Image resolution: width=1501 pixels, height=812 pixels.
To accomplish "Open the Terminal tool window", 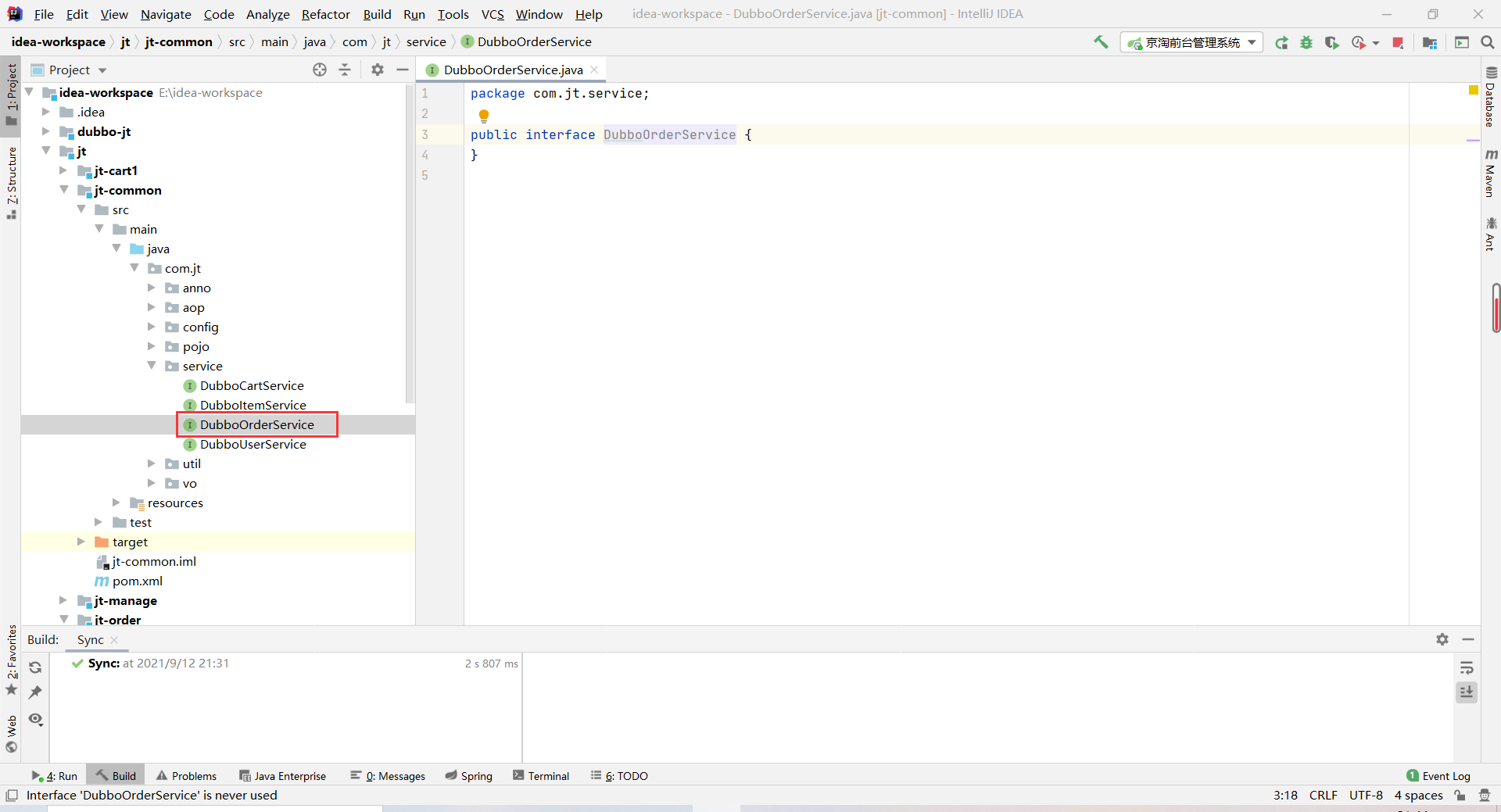I will (541, 776).
